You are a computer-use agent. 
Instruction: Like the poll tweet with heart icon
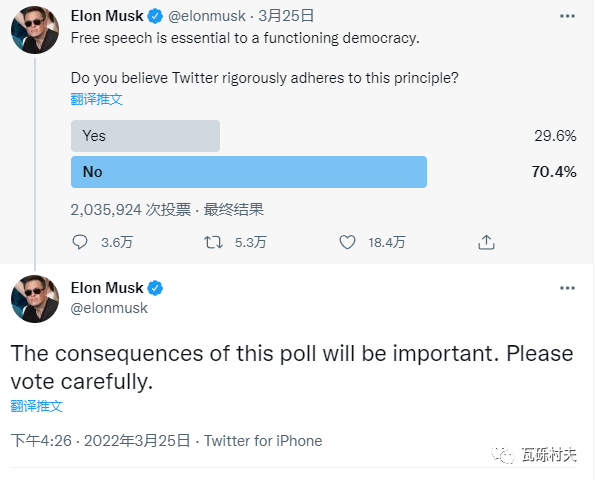coord(347,242)
